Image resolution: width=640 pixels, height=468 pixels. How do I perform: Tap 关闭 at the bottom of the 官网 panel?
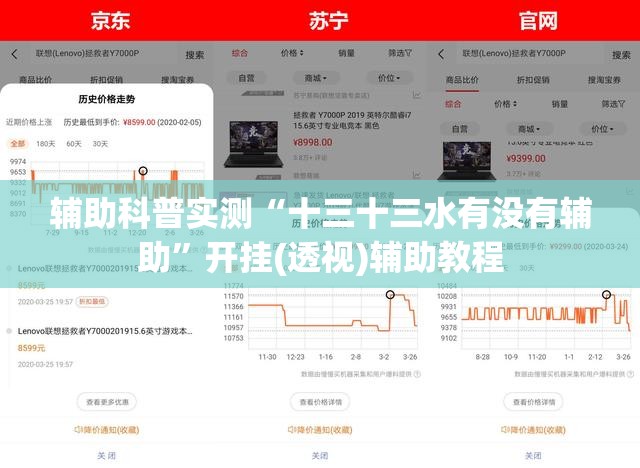point(533,456)
